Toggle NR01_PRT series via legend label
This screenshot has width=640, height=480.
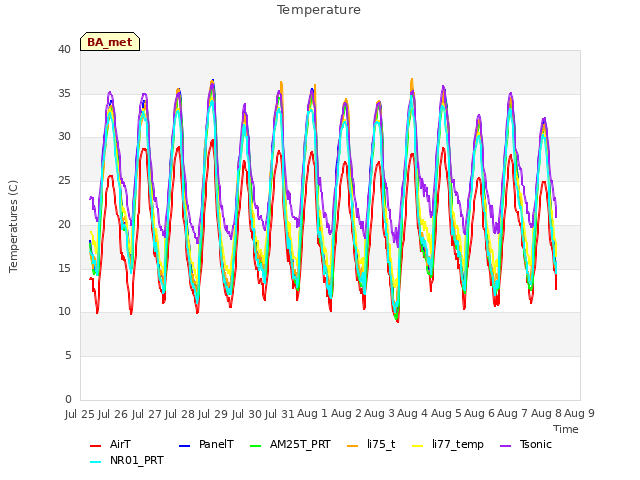[137, 460]
